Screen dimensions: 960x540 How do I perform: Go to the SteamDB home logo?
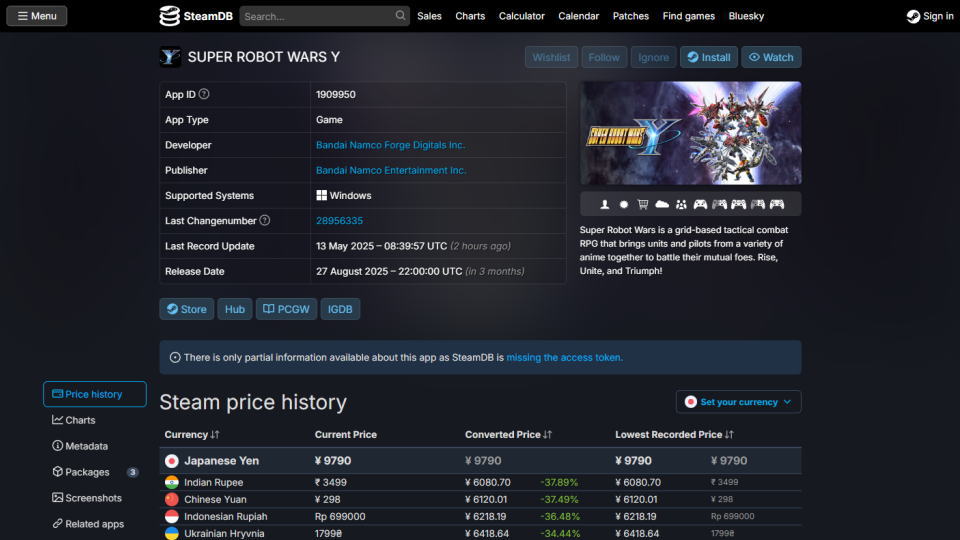click(x=196, y=16)
